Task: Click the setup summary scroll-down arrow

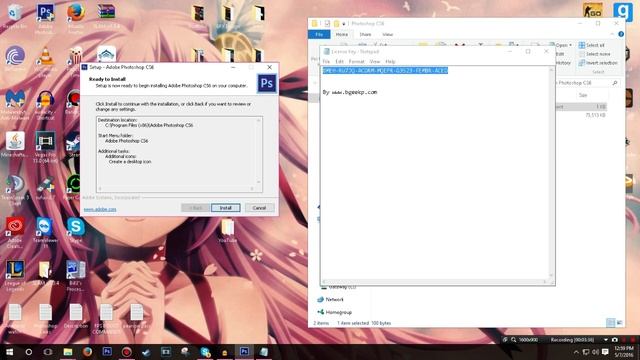Action: point(259,182)
